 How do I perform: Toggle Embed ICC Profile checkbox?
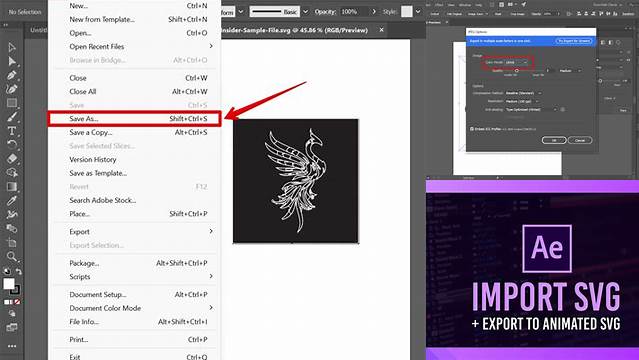click(x=472, y=129)
